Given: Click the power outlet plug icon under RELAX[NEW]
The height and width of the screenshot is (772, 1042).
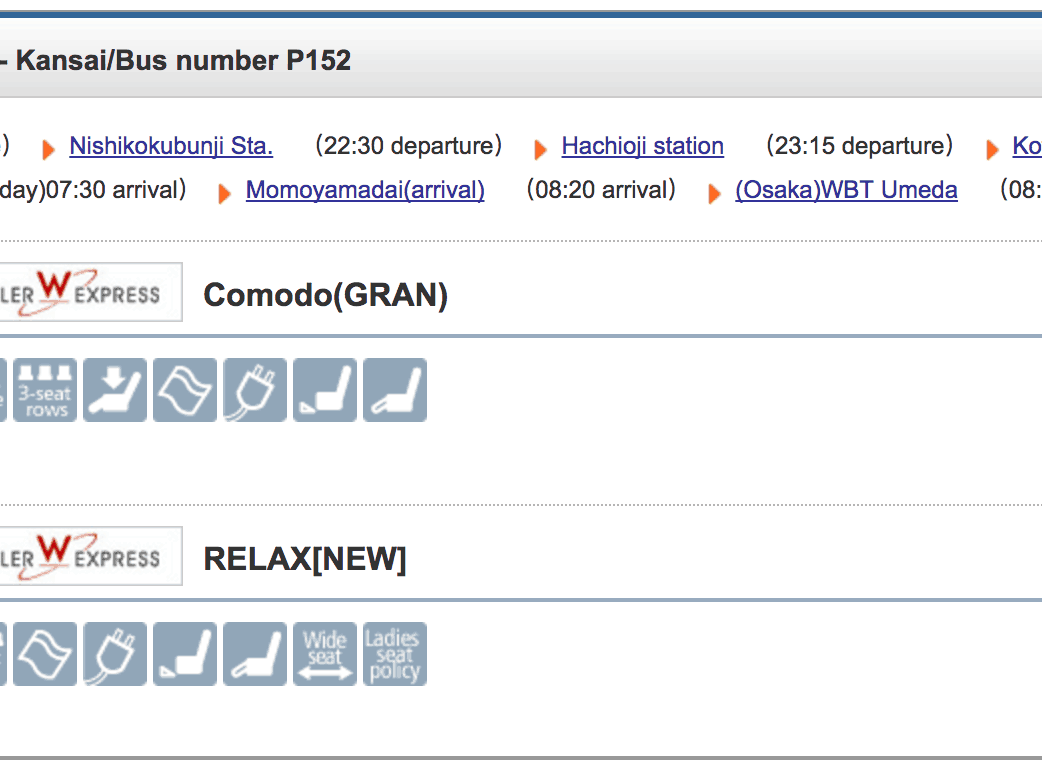Looking at the screenshot, I should [115, 654].
